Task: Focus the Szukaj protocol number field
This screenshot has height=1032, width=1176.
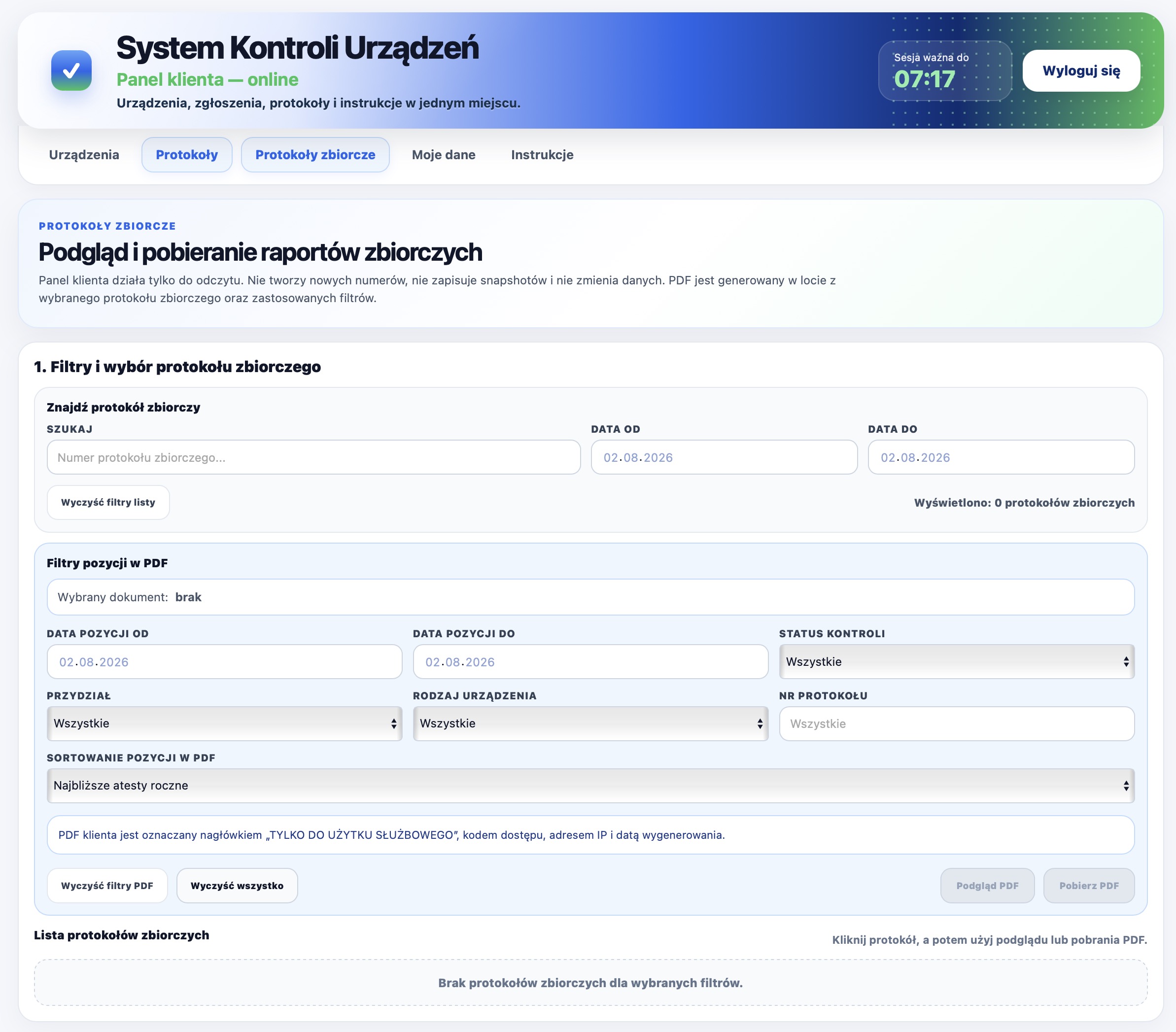Action: point(313,457)
